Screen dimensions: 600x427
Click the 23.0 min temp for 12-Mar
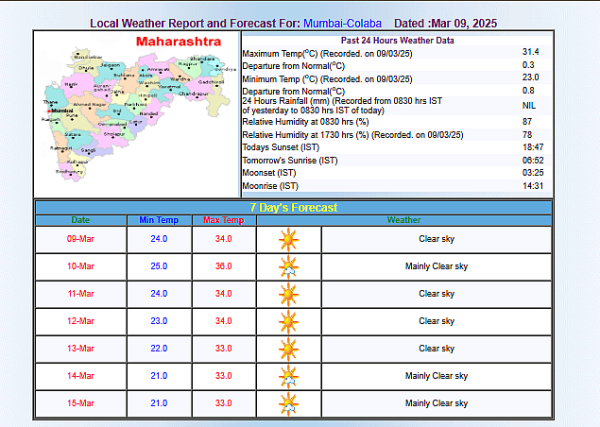pos(159,321)
